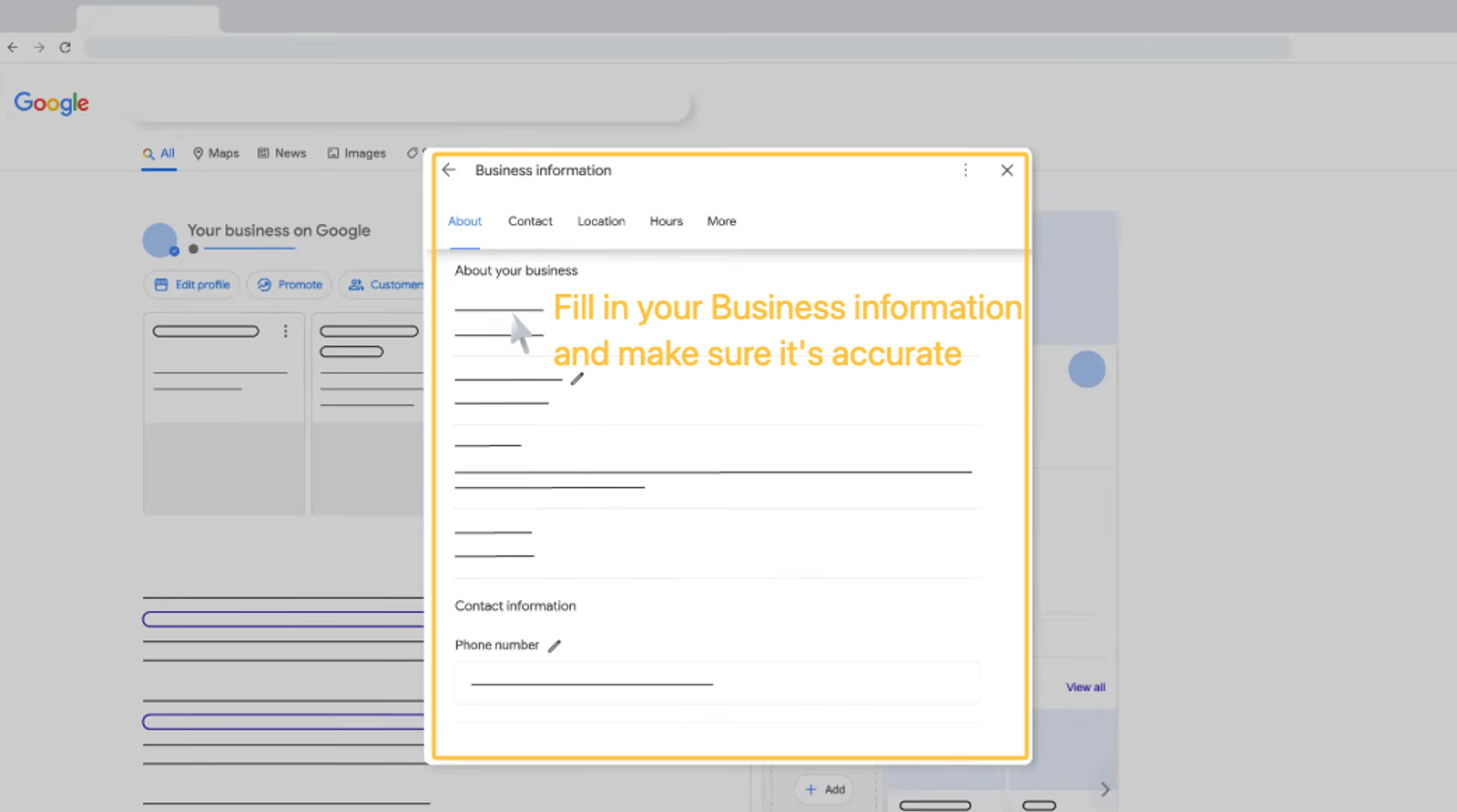Open the More tab
The image size is (1457, 812).
721,221
